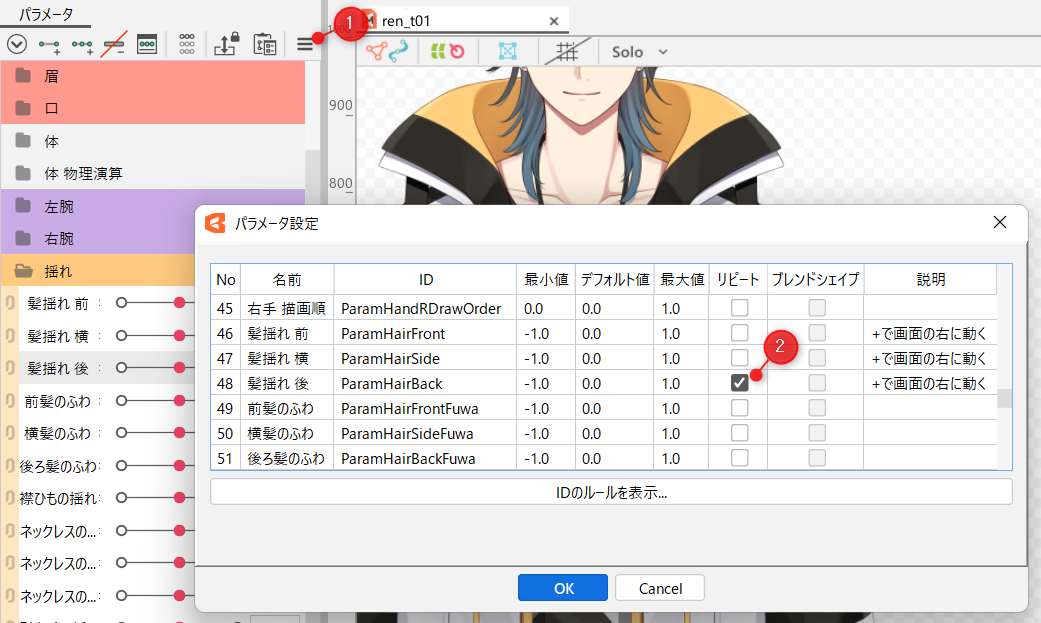The image size is (1041, 623).
Task: Enable repeat for ParamHairSideFuwa row
Action: point(739,433)
